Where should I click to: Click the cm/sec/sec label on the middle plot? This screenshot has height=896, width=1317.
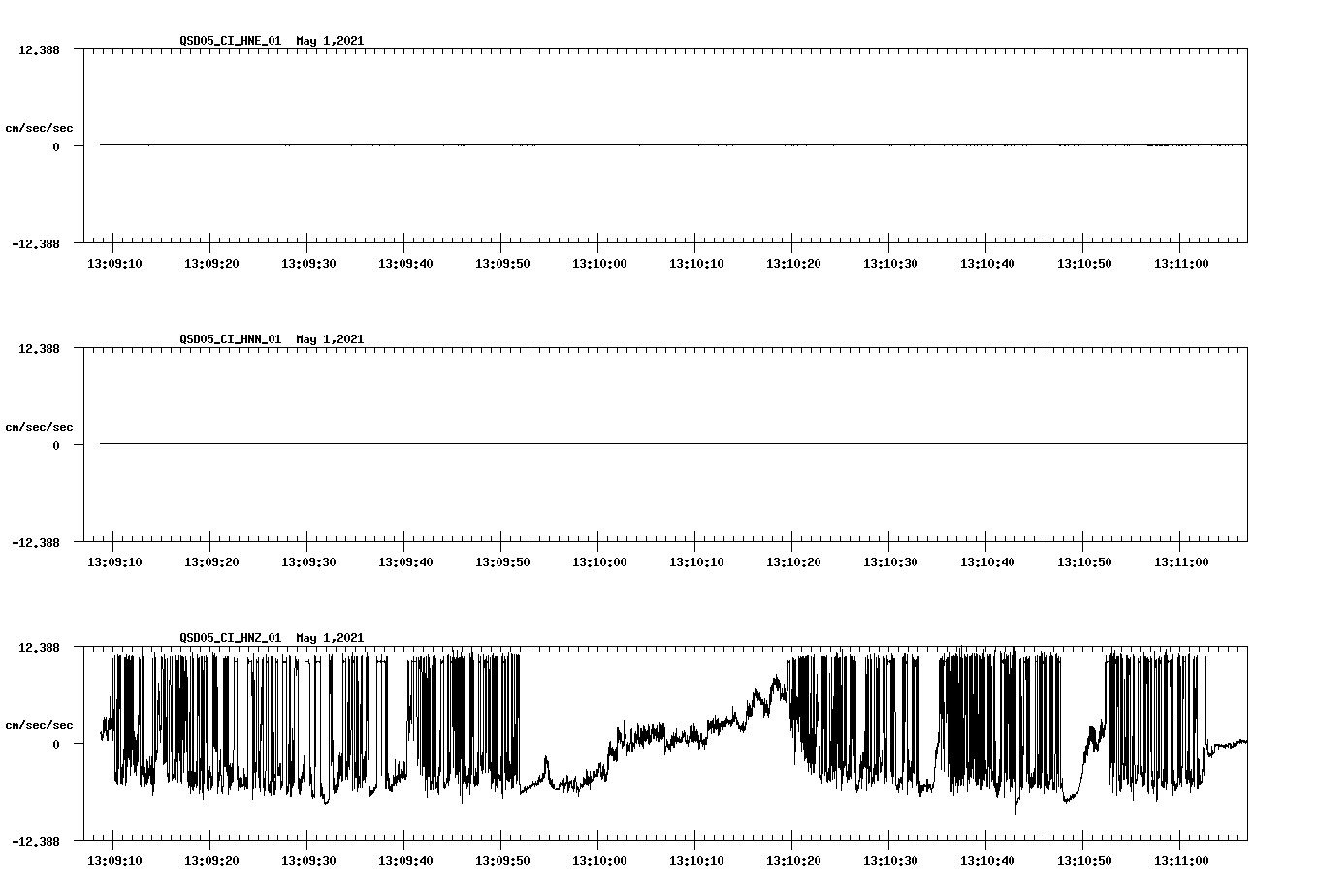click(x=39, y=426)
